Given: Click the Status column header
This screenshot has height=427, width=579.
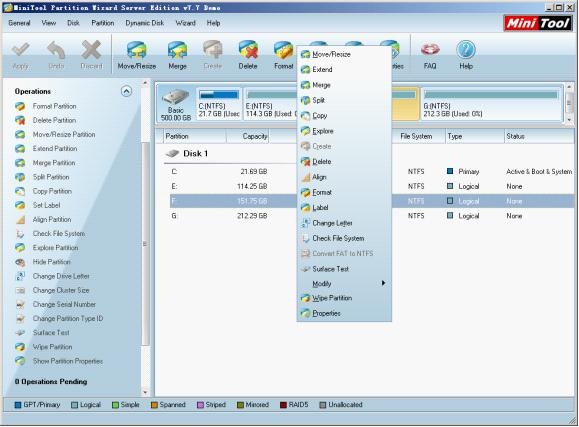Looking at the screenshot, I should (539, 136).
